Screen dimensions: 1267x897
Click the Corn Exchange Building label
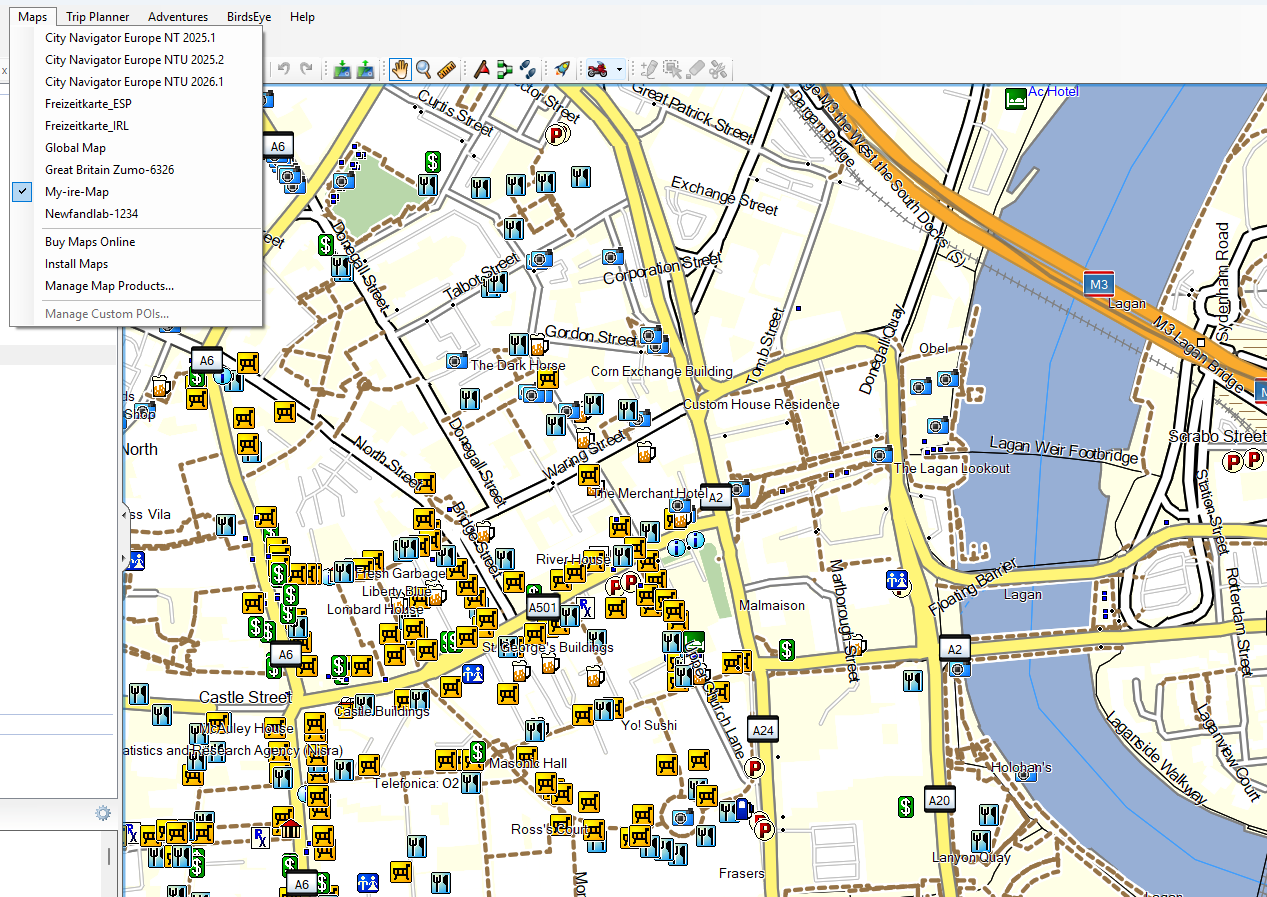[662, 371]
